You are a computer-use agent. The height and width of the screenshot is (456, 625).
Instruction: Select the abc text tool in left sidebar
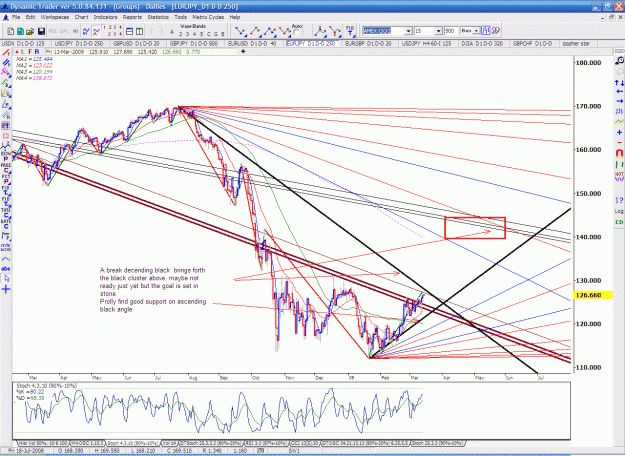6,269
